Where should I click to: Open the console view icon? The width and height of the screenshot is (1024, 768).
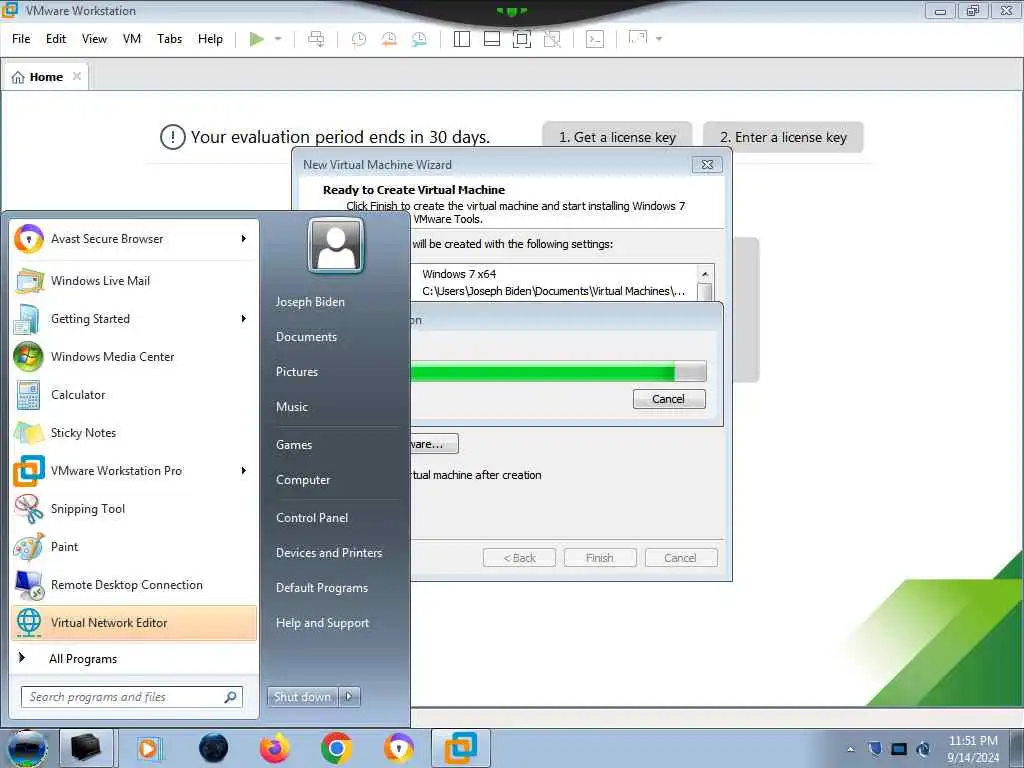click(x=595, y=39)
